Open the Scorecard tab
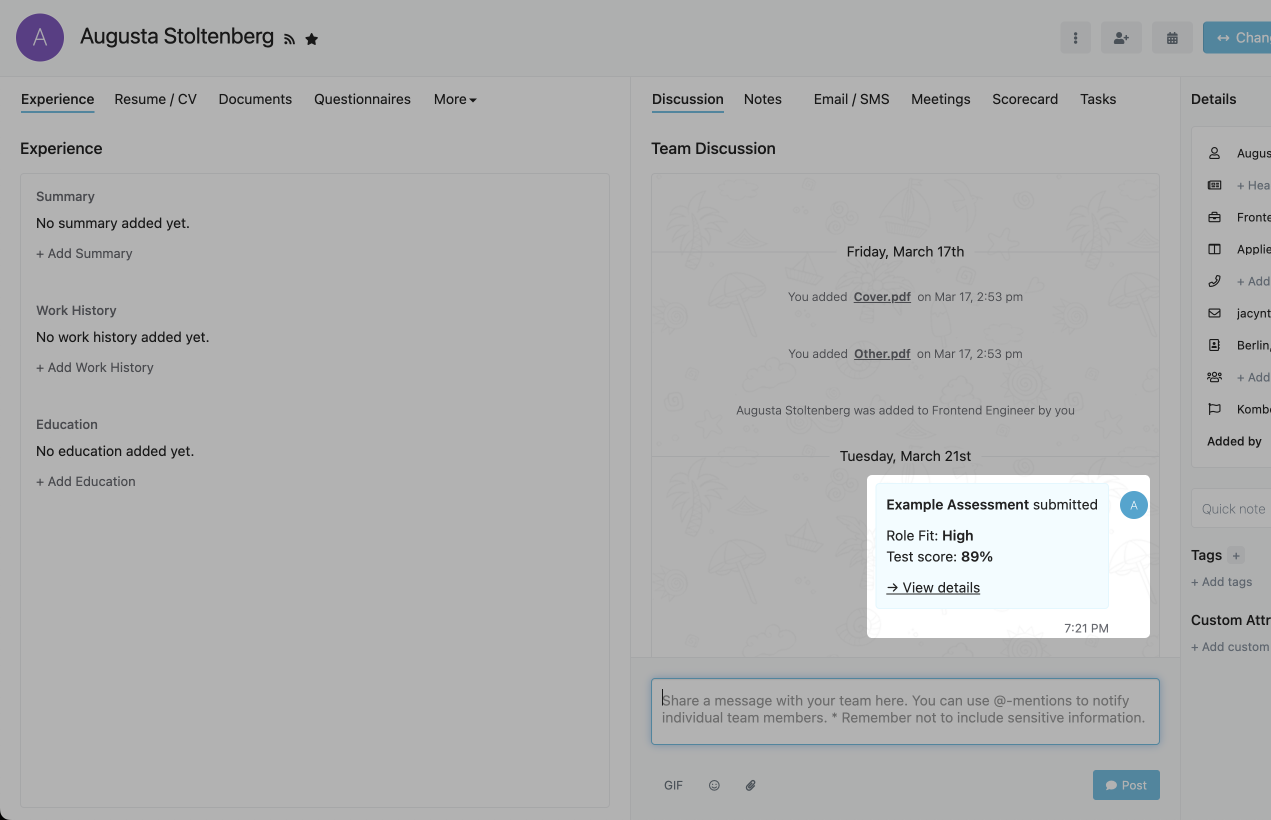 [x=1024, y=99]
